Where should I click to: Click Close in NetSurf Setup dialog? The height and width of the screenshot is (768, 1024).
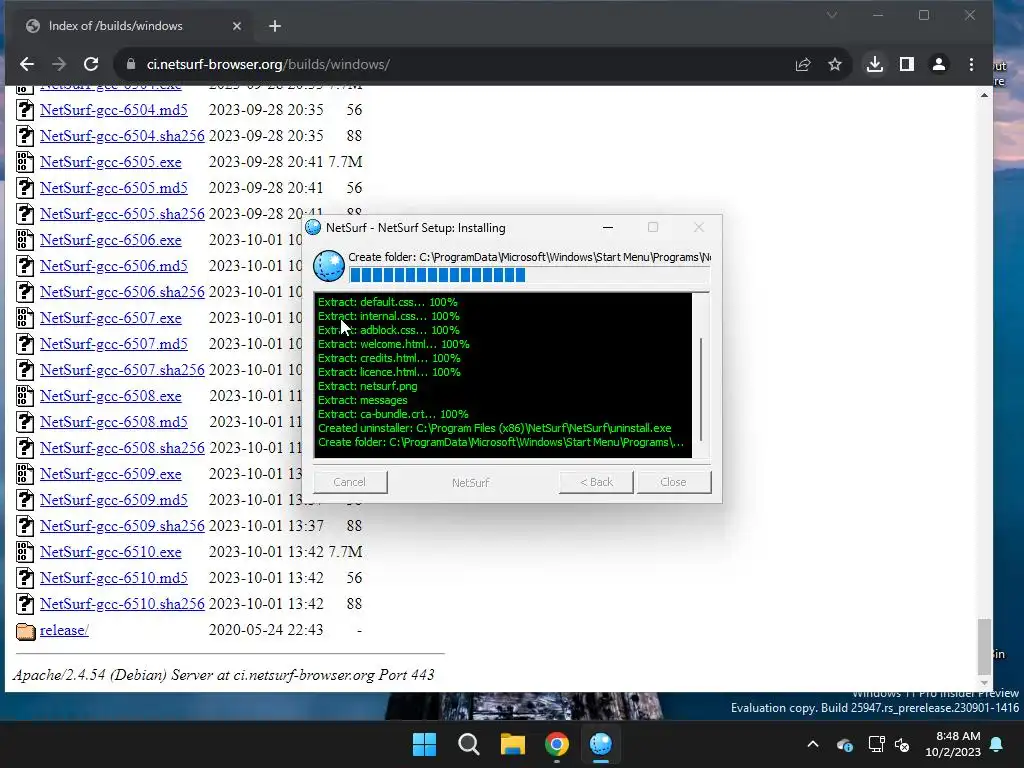pyautogui.click(x=673, y=482)
